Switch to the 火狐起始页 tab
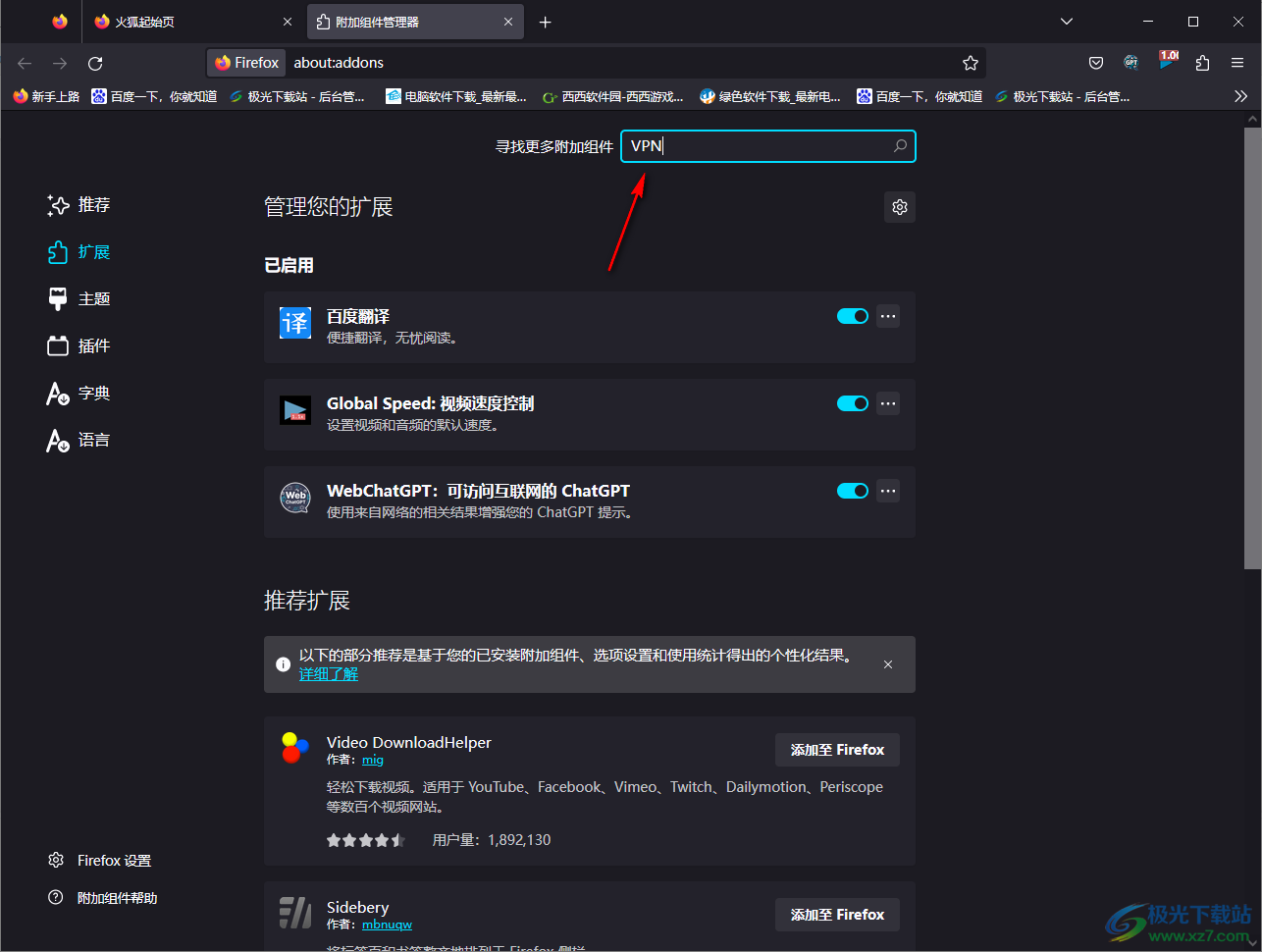This screenshot has height=952, width=1262. pyautogui.click(x=195, y=22)
